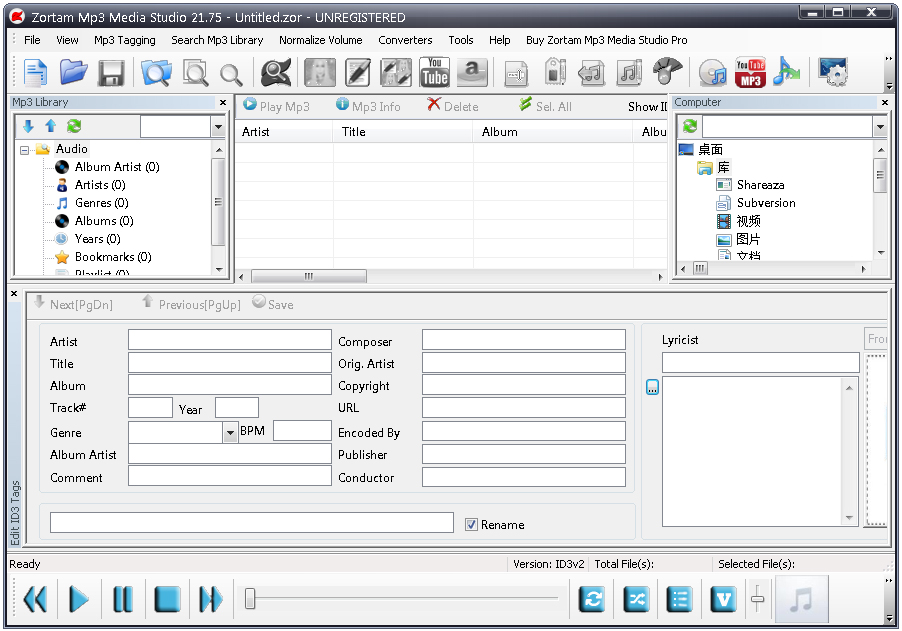Expand the player bar overflow arrow
902x631 pixels.
[x=889, y=619]
